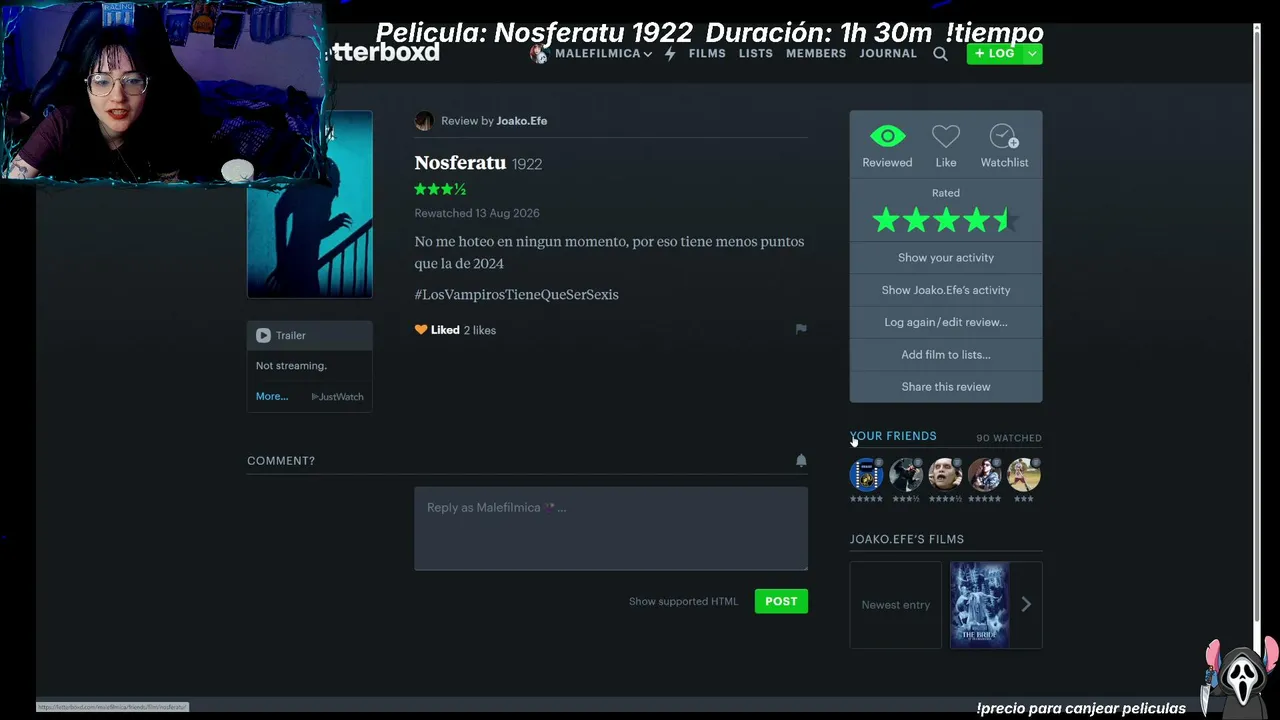
Task: Open the friend avatar rated three and a half stars
Action: [x=906, y=474]
